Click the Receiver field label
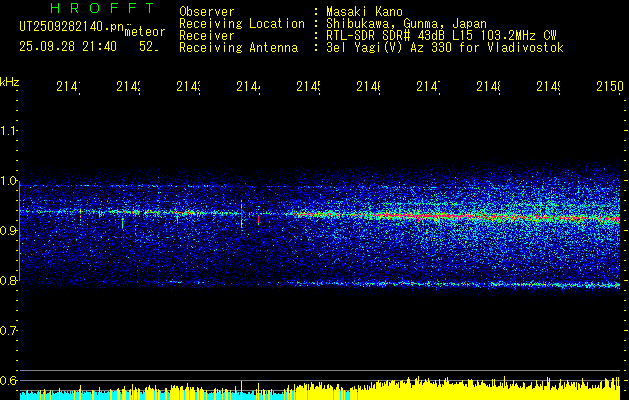This screenshot has width=629, height=400. (207, 36)
